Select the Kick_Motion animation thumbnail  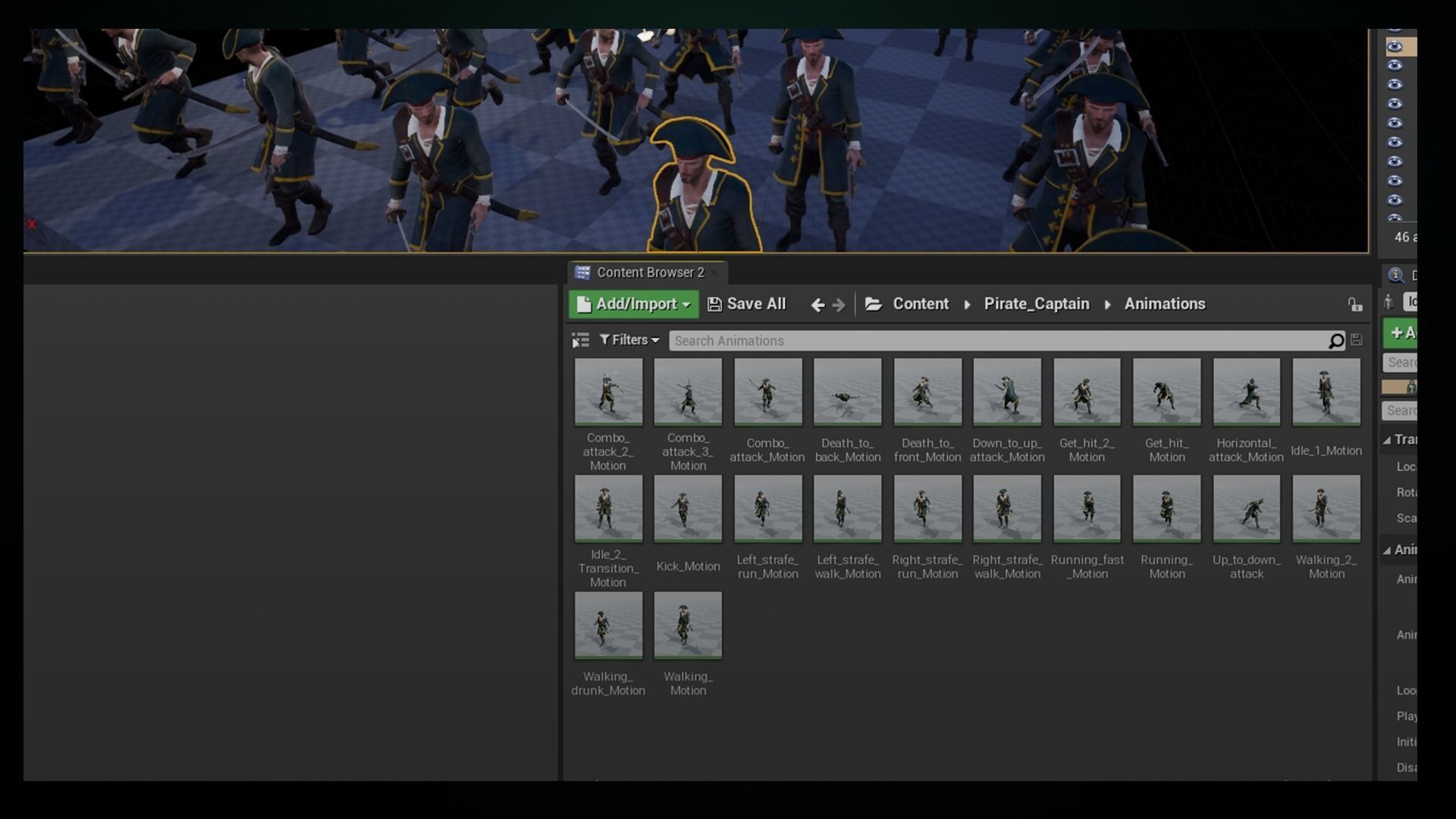click(x=688, y=509)
